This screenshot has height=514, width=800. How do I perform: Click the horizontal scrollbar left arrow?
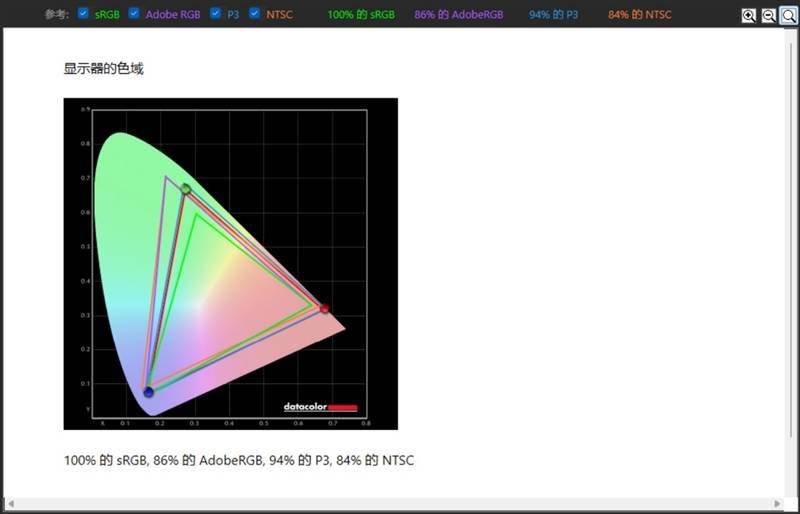pos(11,504)
